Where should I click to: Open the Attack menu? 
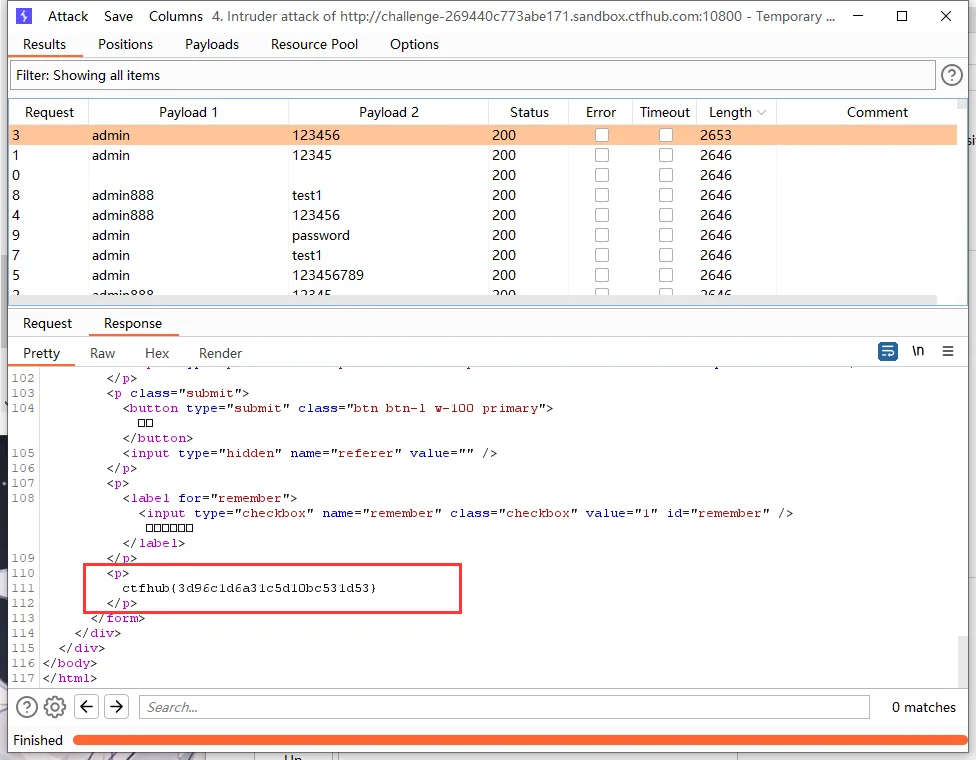coord(68,16)
